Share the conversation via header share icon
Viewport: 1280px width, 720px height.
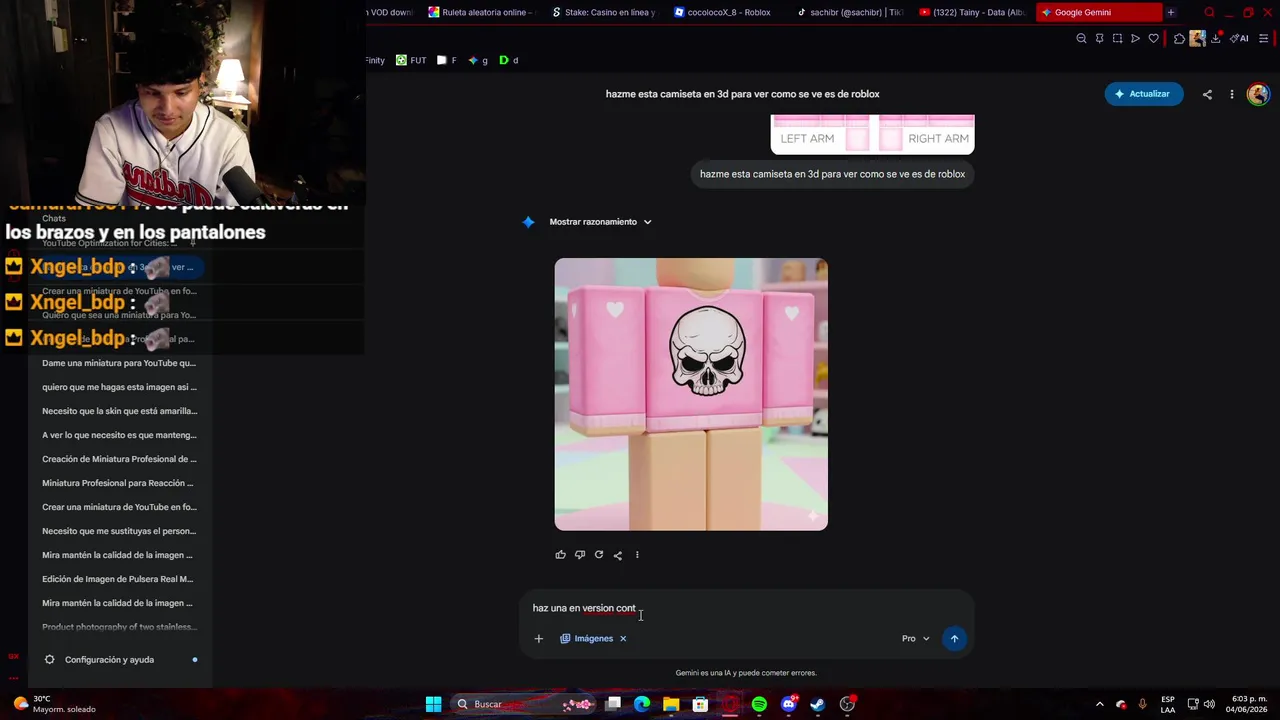(x=1207, y=94)
